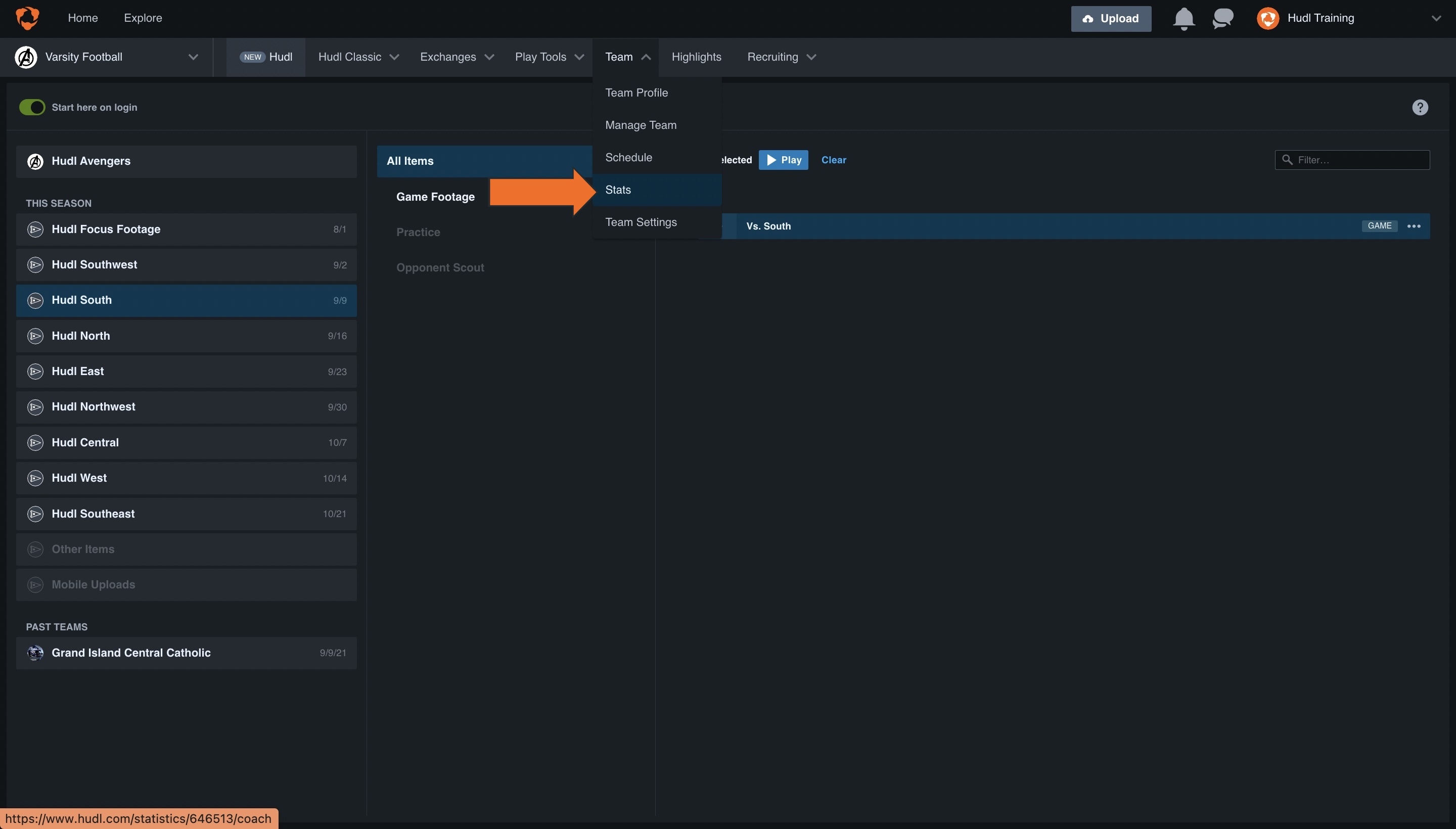1456x829 pixels.
Task: Open the Highlights tab
Action: tap(696, 57)
